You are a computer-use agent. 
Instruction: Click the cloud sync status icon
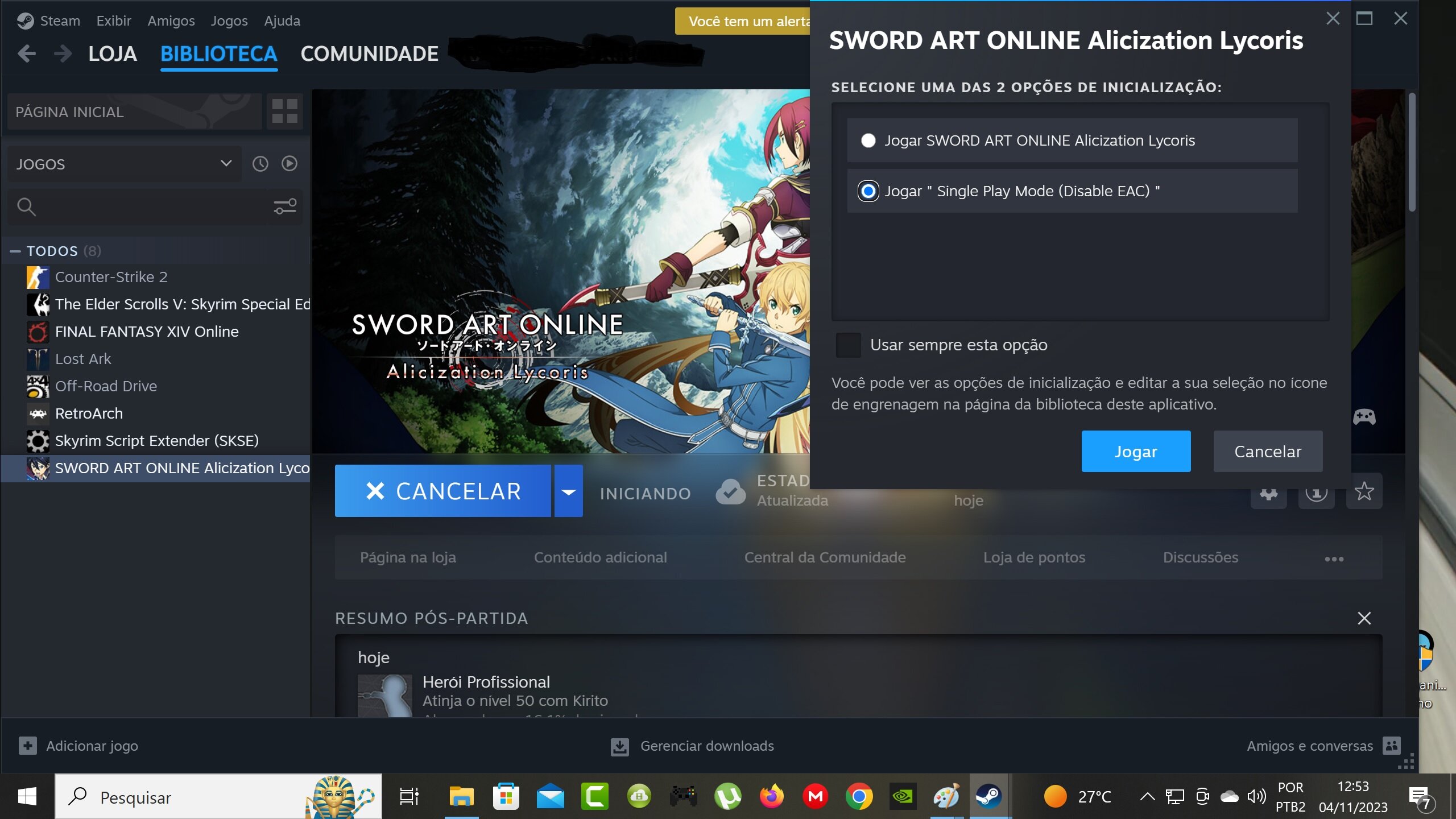coord(731,491)
